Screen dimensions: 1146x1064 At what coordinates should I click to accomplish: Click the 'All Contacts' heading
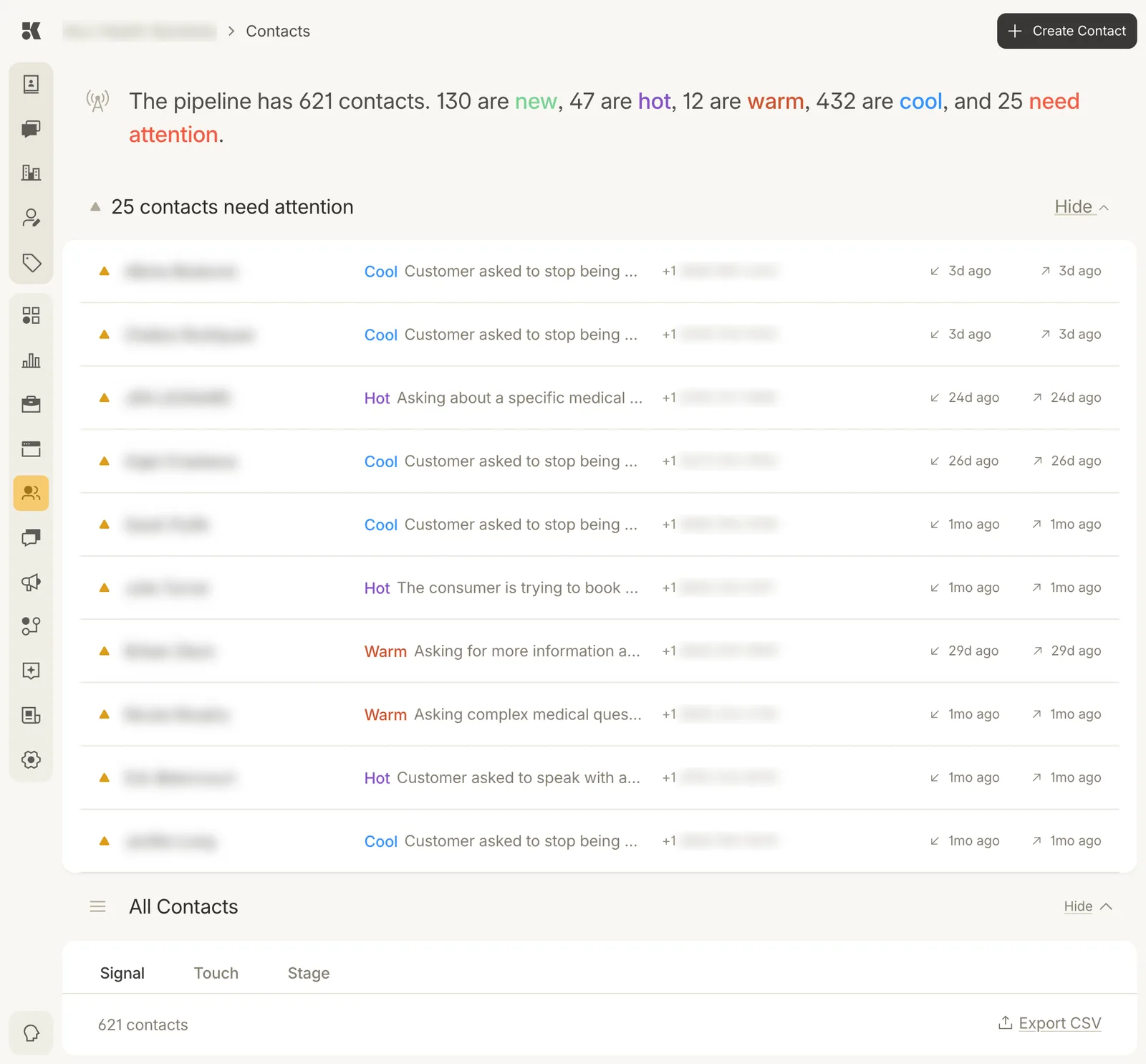click(183, 906)
